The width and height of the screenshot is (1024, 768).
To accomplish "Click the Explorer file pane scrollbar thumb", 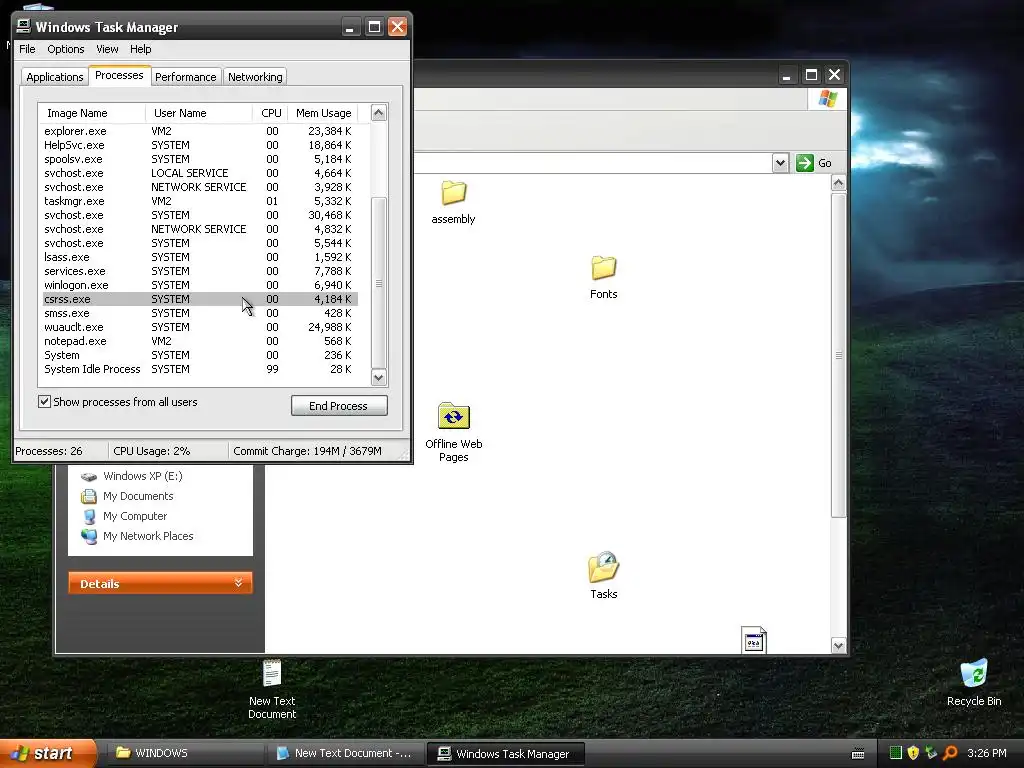I will [839, 355].
